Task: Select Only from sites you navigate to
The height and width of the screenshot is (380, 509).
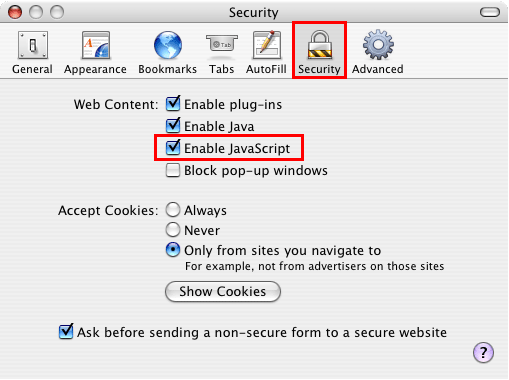Action: coord(173,250)
